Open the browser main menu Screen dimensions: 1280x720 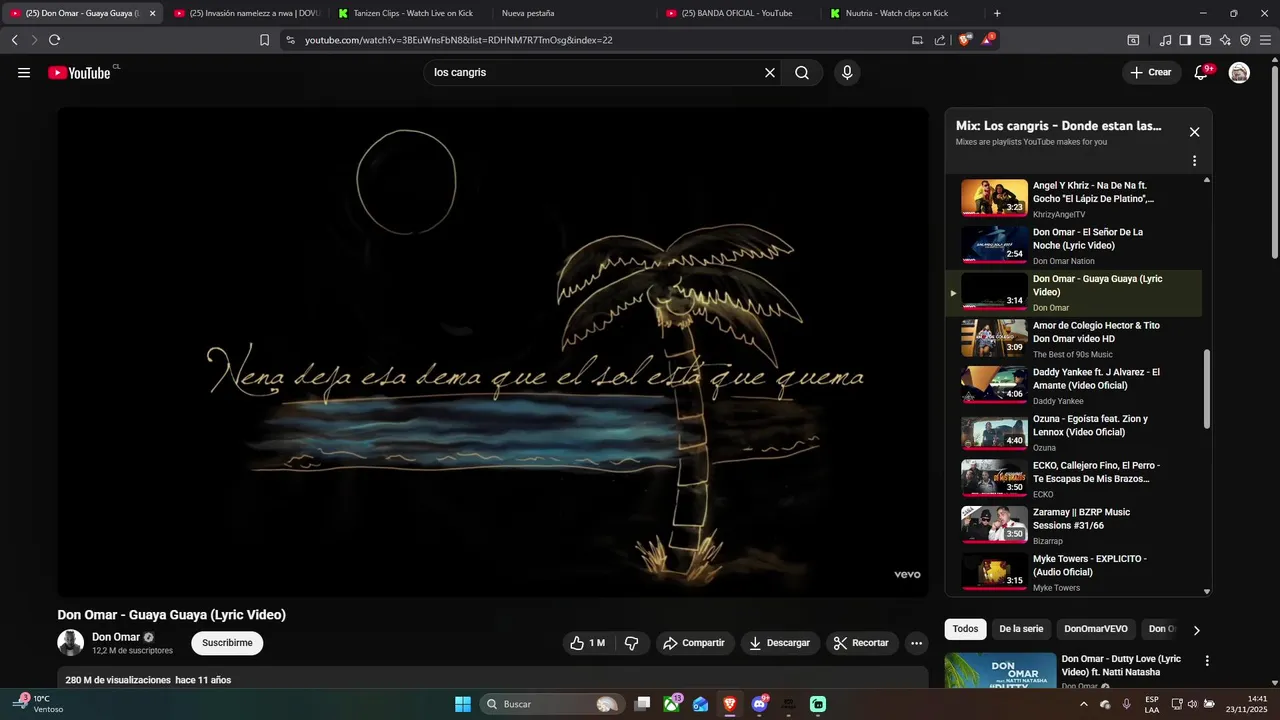pyautogui.click(x=1266, y=40)
